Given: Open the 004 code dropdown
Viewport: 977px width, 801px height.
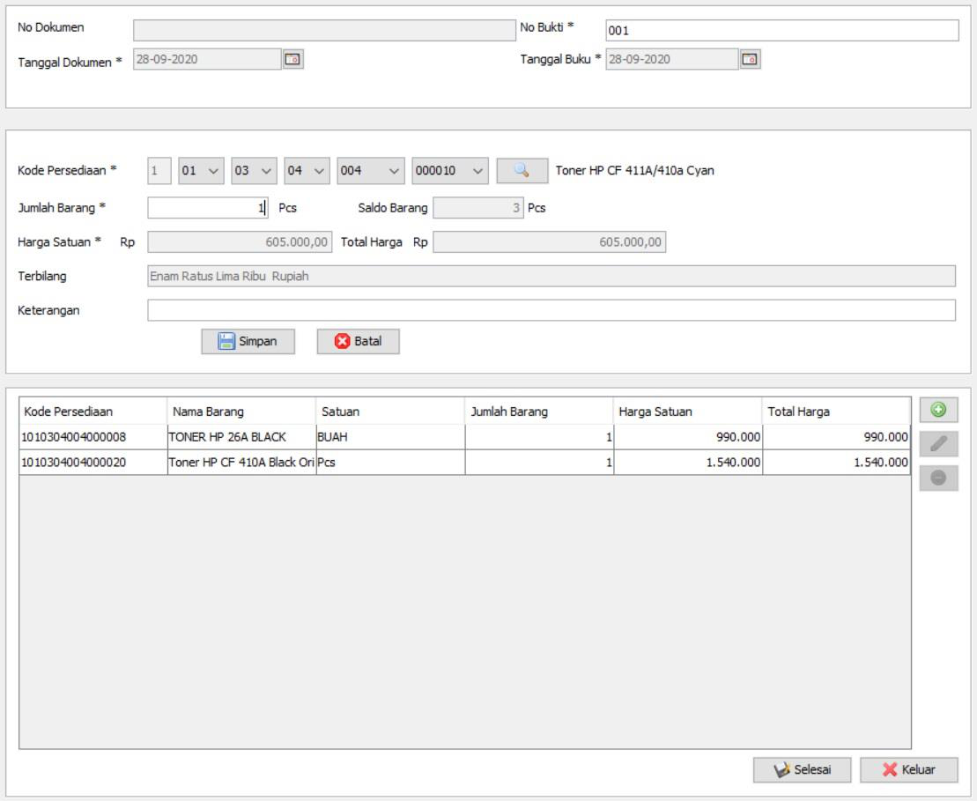Looking at the screenshot, I should [x=371, y=171].
